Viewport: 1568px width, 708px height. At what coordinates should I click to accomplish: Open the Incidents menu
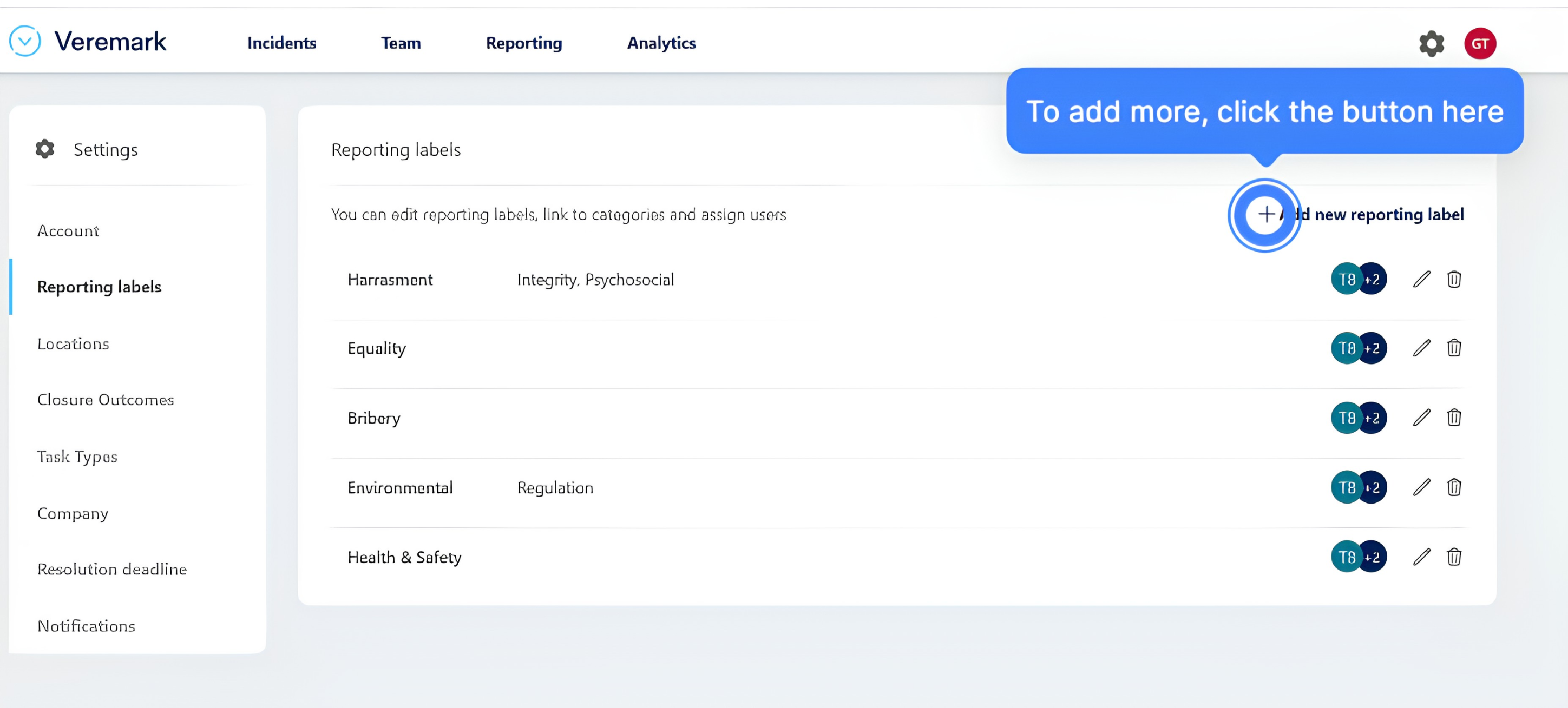[x=281, y=43]
